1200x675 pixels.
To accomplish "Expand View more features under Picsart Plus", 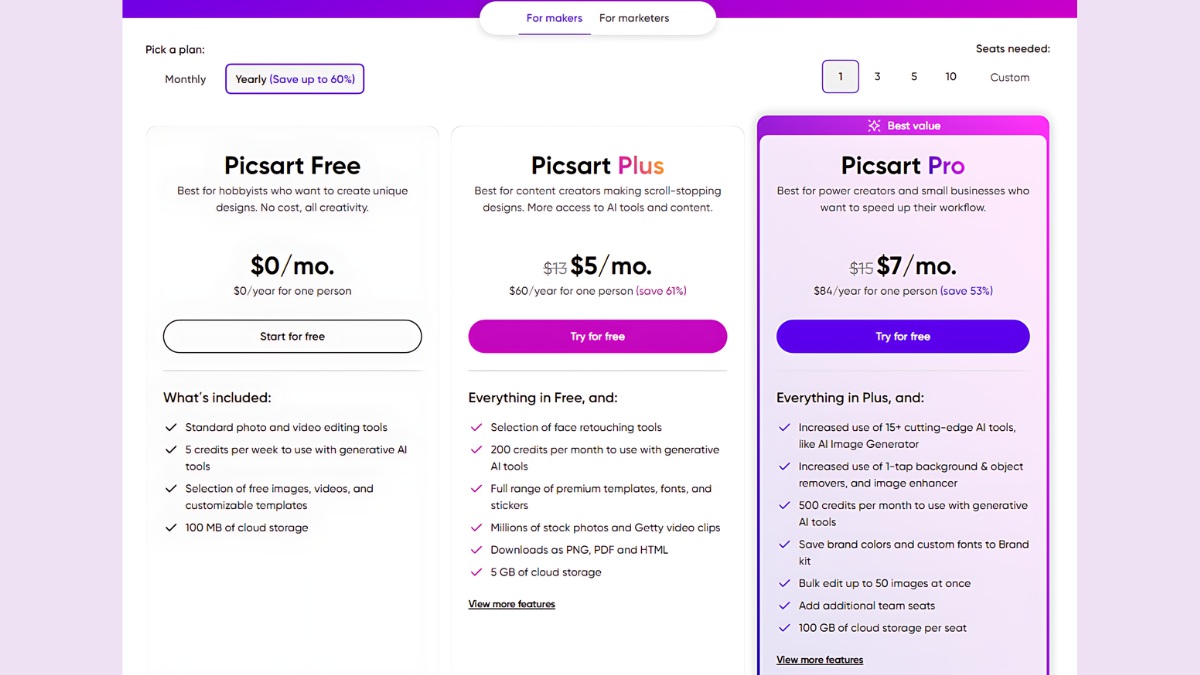I will 512,604.
